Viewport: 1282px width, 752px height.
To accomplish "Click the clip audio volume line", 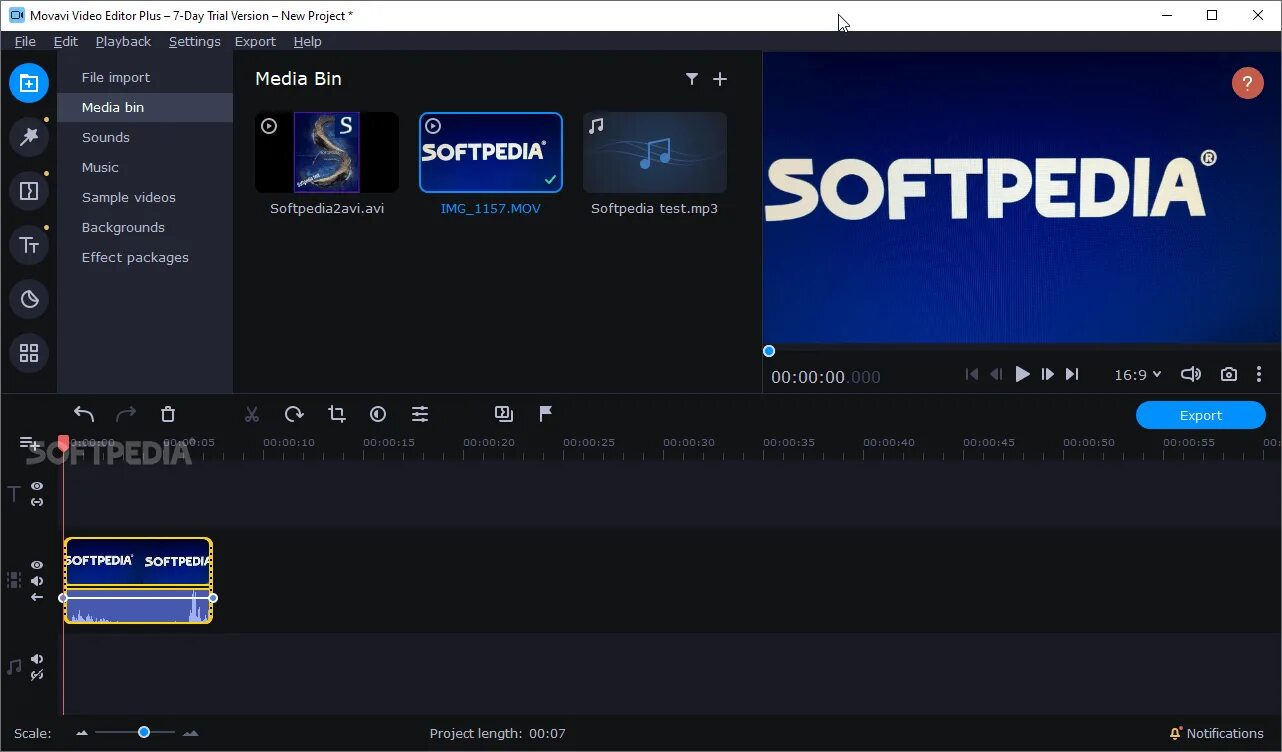I will (x=138, y=598).
